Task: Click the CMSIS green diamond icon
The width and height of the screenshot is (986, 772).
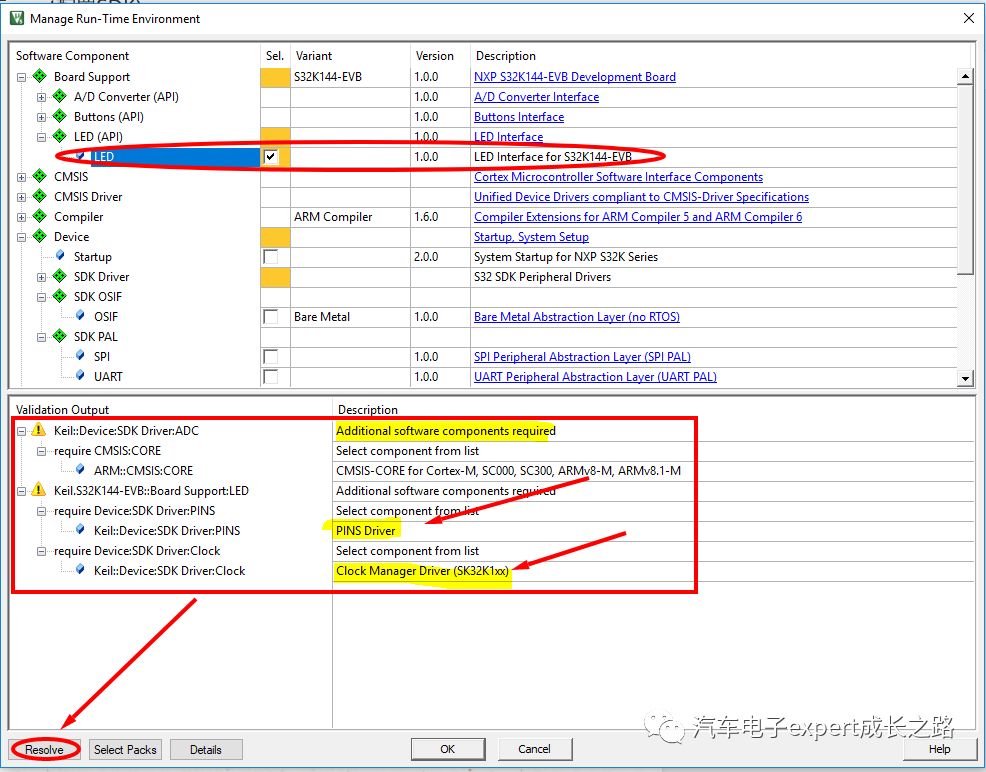Action: tap(40, 177)
